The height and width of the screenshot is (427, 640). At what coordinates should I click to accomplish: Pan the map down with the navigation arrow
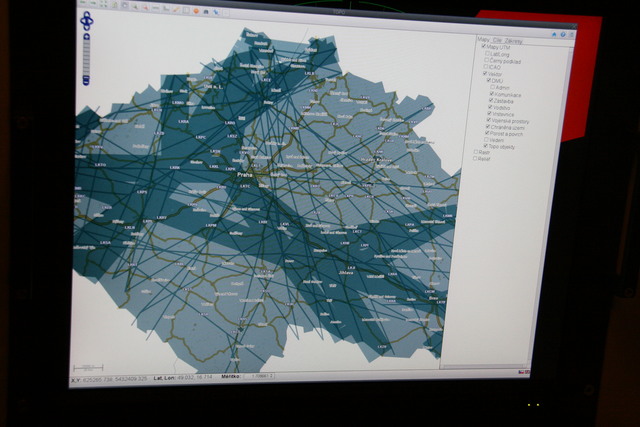[87, 27]
